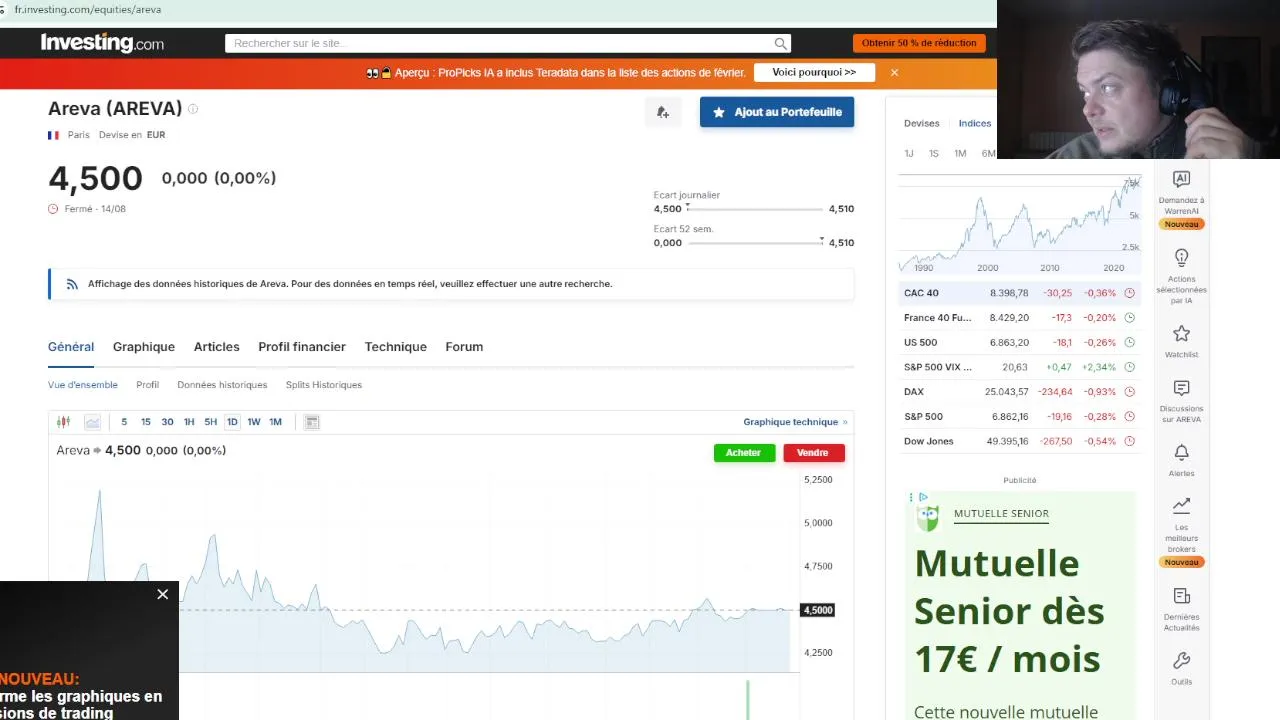Click clock icon in S&P 500 VIX row
The image size is (1280, 720).
(x=1129, y=367)
